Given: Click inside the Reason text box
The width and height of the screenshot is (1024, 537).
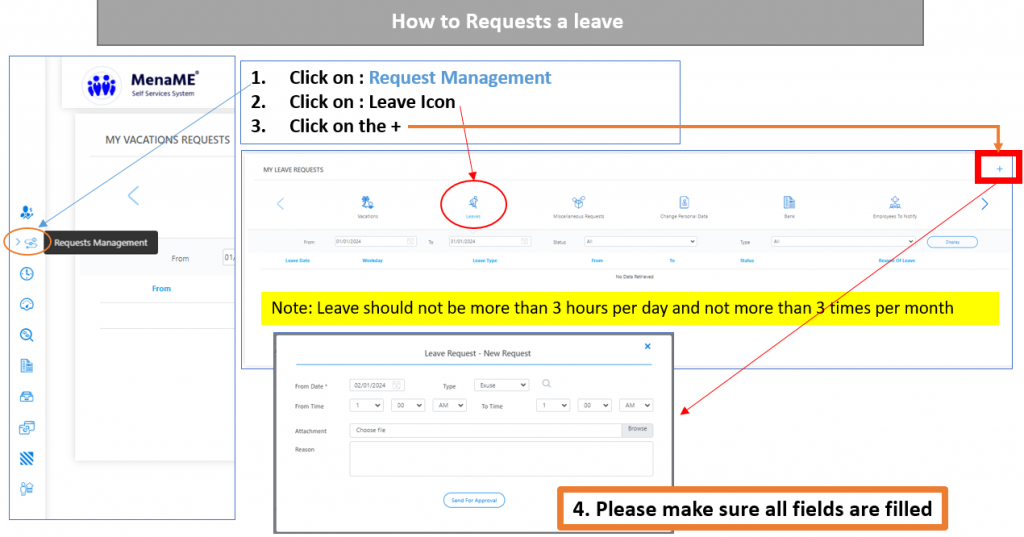Looking at the screenshot, I should point(500,459).
